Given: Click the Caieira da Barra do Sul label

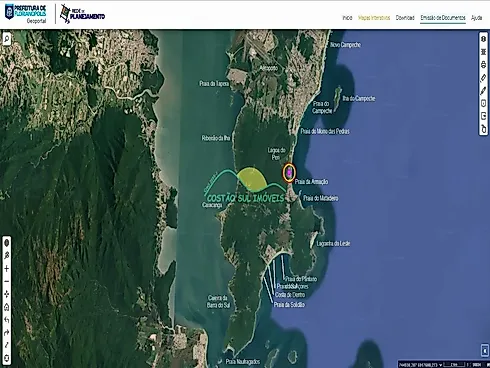Looking at the screenshot, I should pyautogui.click(x=218, y=301).
